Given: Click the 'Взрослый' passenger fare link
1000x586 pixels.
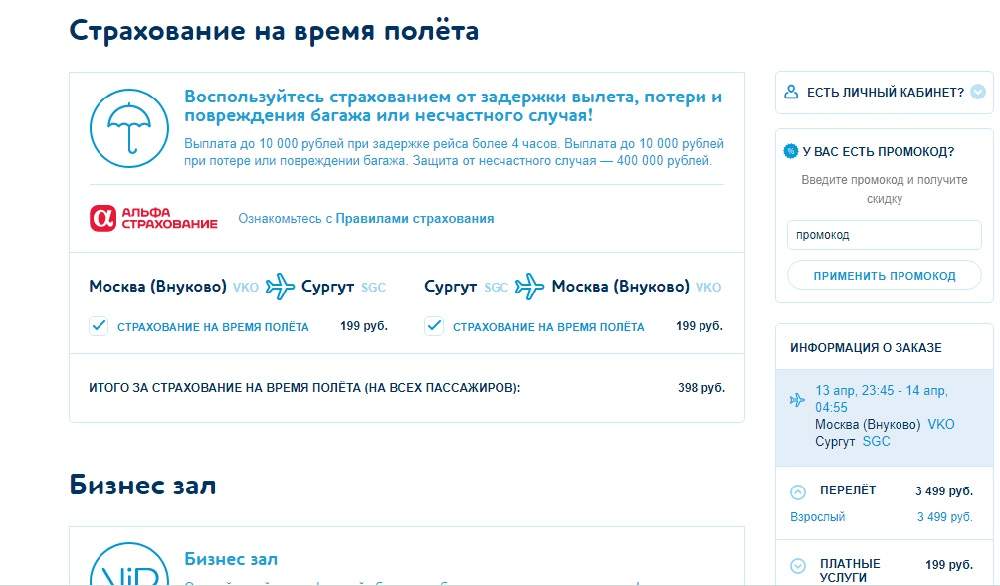Looking at the screenshot, I should tap(817, 517).
